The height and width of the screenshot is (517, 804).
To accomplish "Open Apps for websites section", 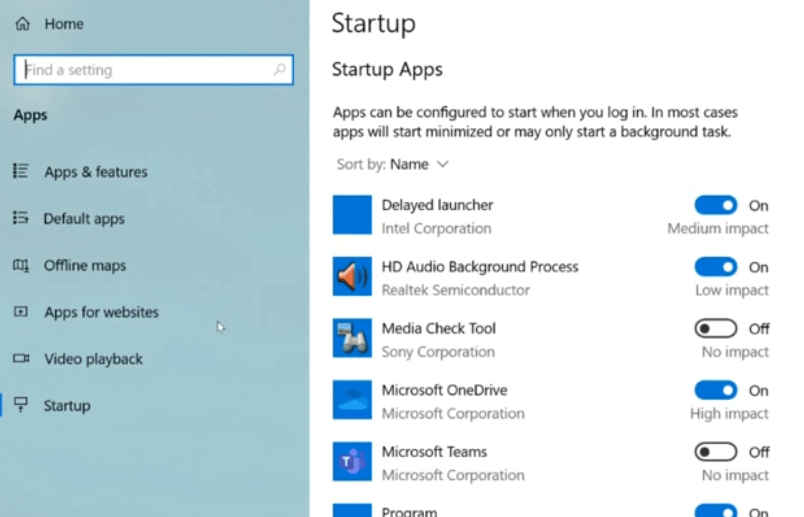I will [102, 312].
